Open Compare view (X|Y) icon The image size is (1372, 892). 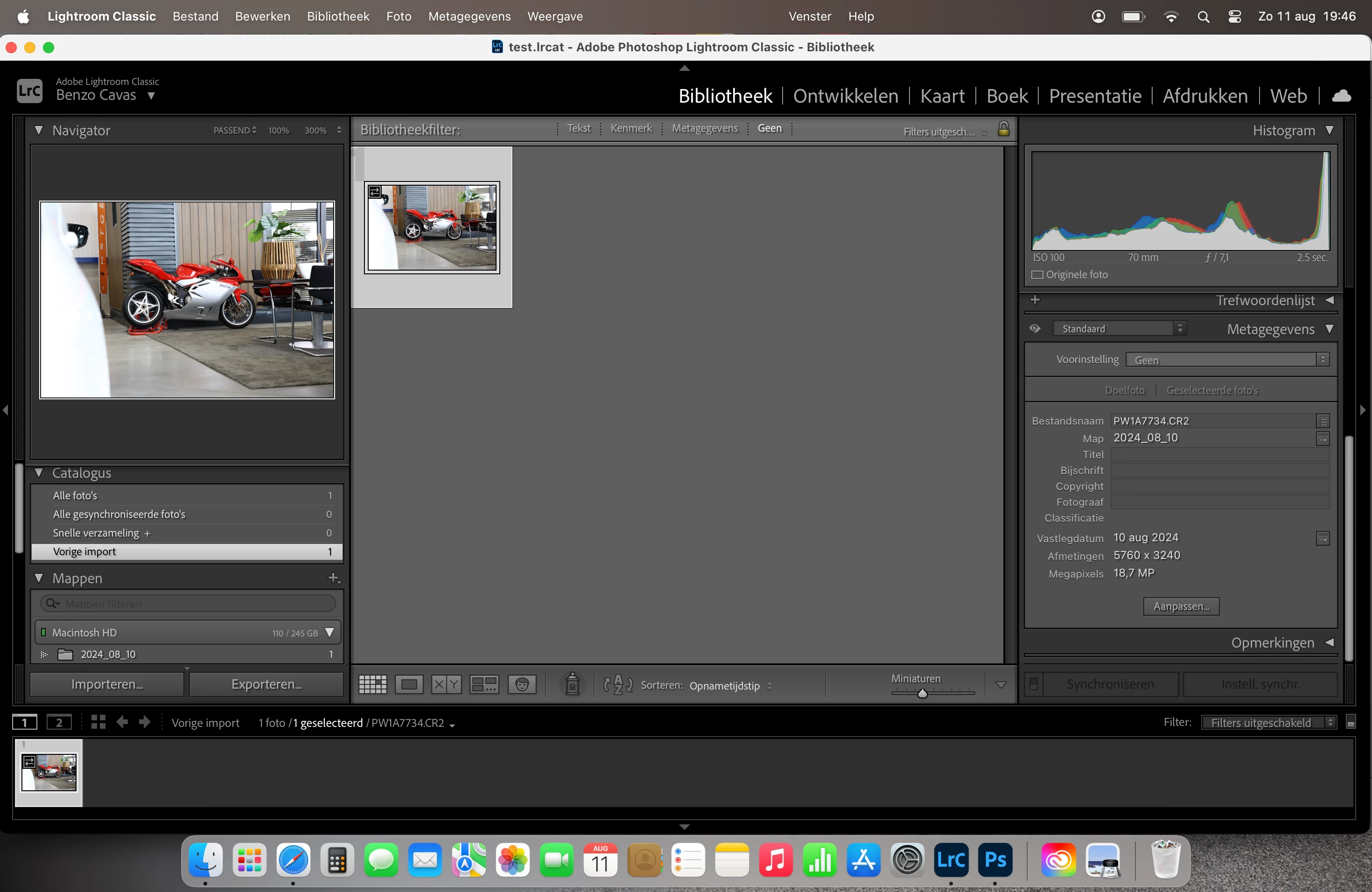tap(446, 684)
